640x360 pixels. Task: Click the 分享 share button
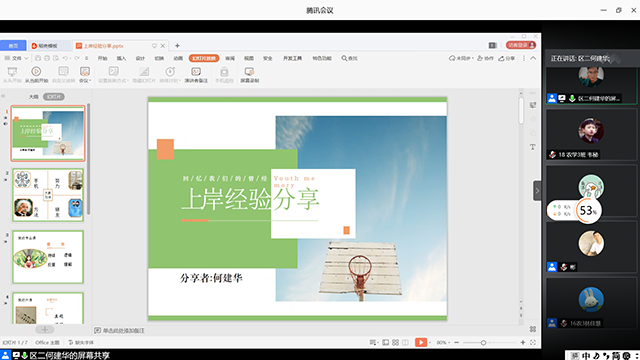(x=507, y=58)
